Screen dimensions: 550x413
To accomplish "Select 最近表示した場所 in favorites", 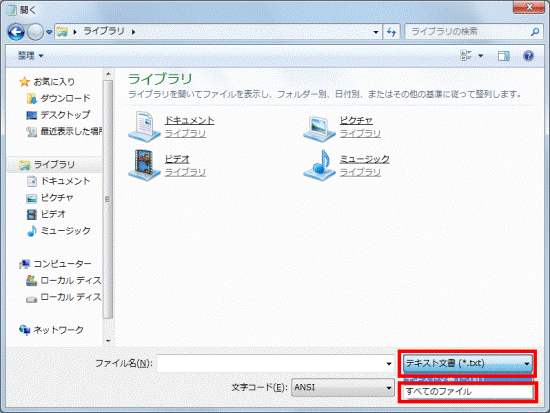I will click(71, 131).
